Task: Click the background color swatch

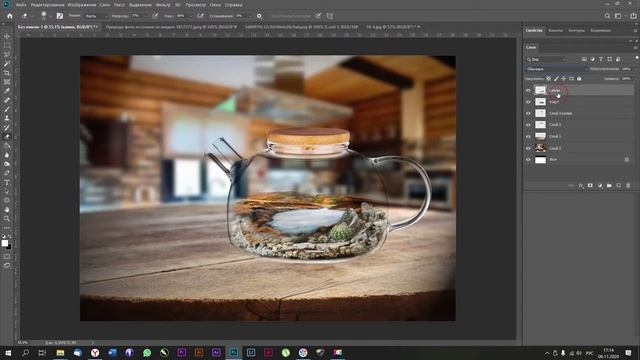Action: (9, 247)
